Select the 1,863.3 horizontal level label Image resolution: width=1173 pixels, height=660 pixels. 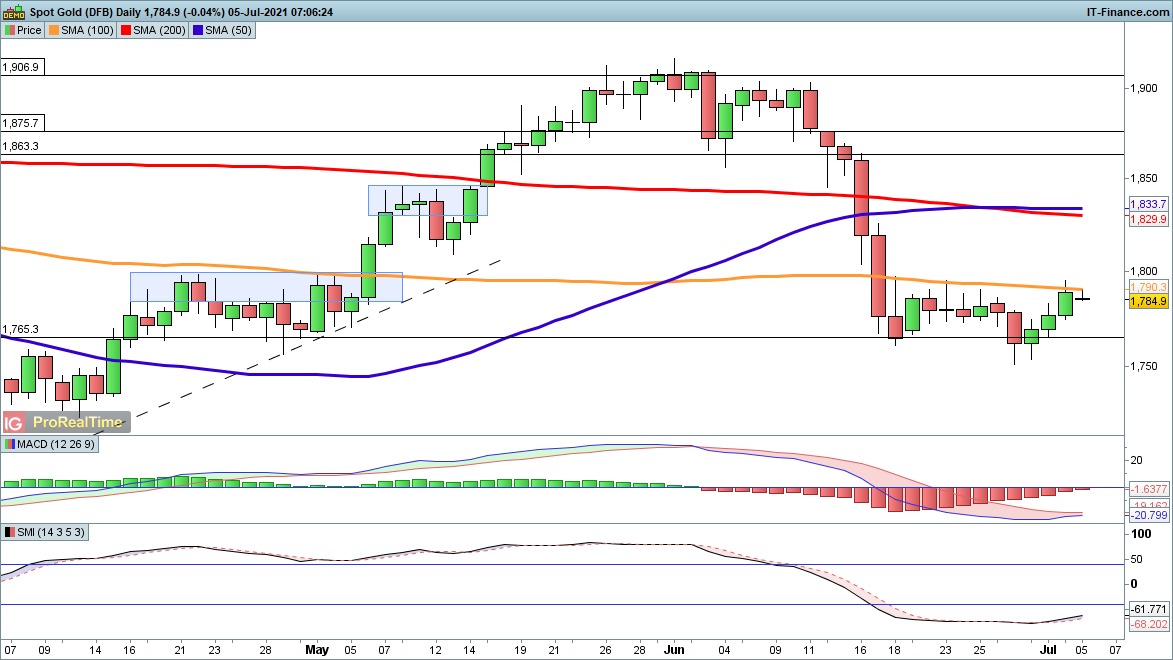pos(21,146)
